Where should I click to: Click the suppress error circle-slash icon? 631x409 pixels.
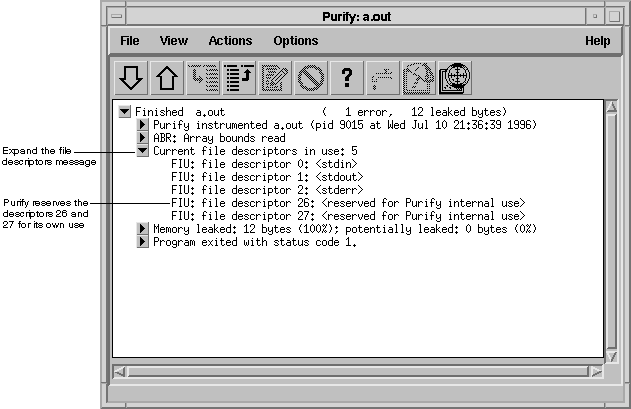(x=311, y=78)
